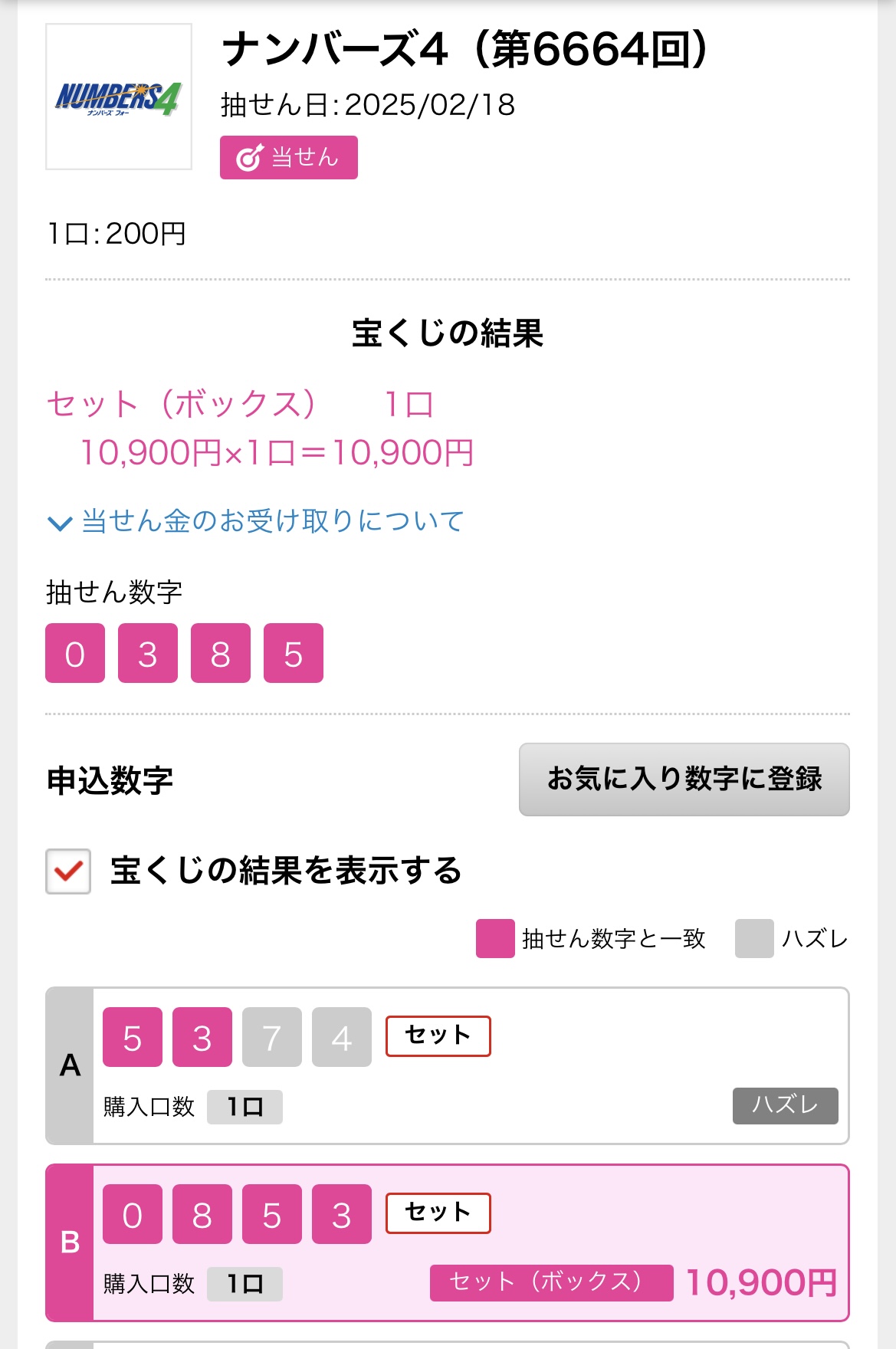Open the 当せん金のお受け取りについて link
896x1349 pixels.
(273, 521)
